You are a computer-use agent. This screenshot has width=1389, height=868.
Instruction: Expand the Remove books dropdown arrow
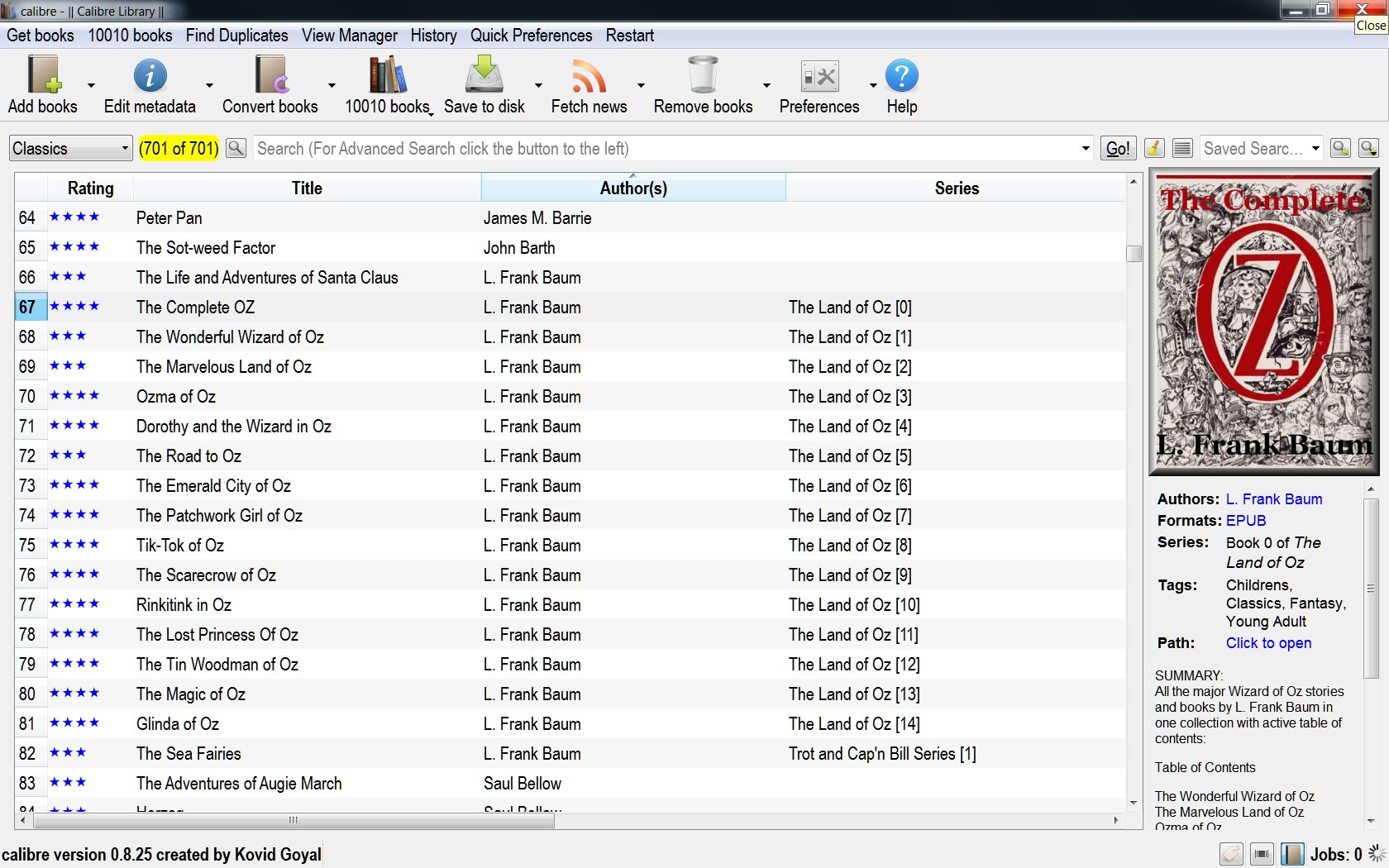(x=766, y=85)
